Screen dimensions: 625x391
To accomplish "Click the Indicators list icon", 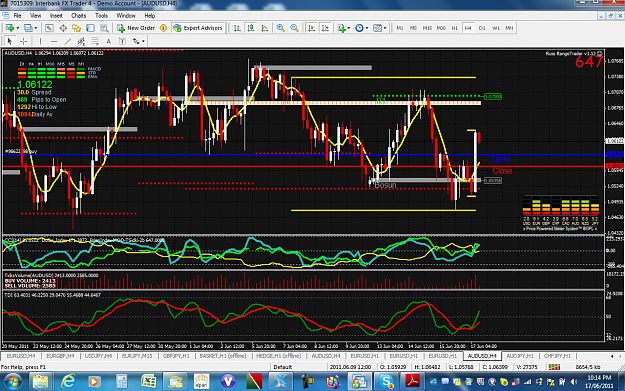I will [x=342, y=28].
